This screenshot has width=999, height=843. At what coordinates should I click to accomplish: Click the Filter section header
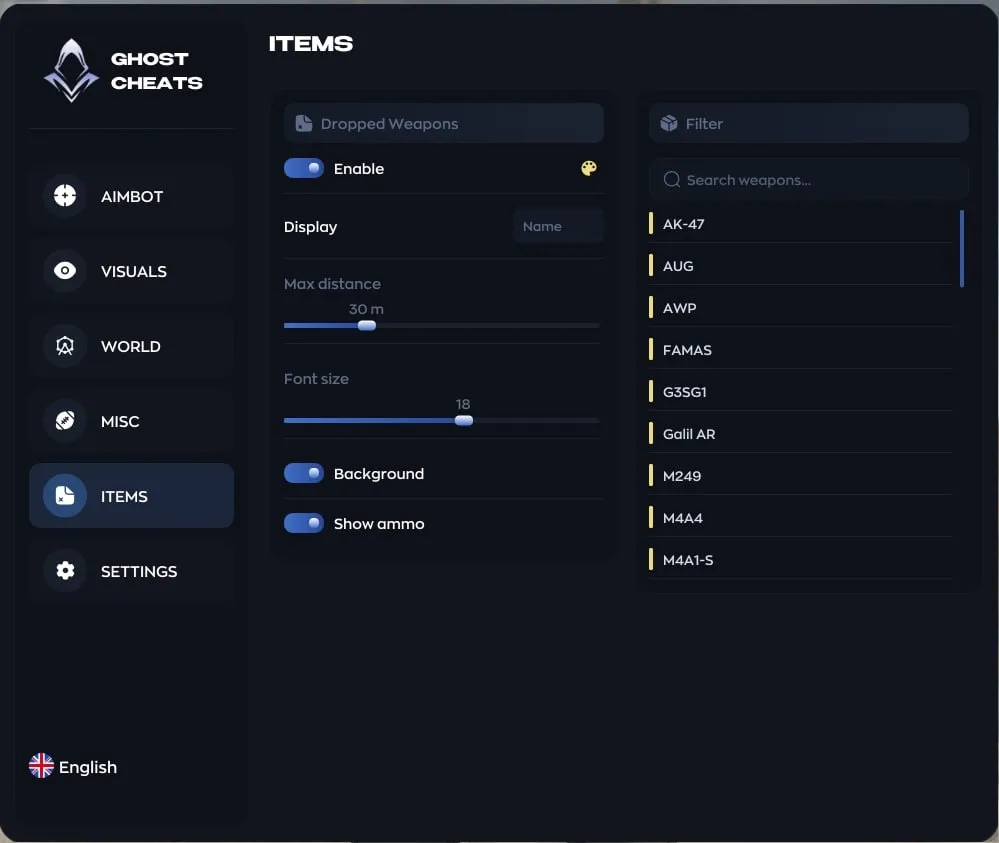tap(809, 123)
